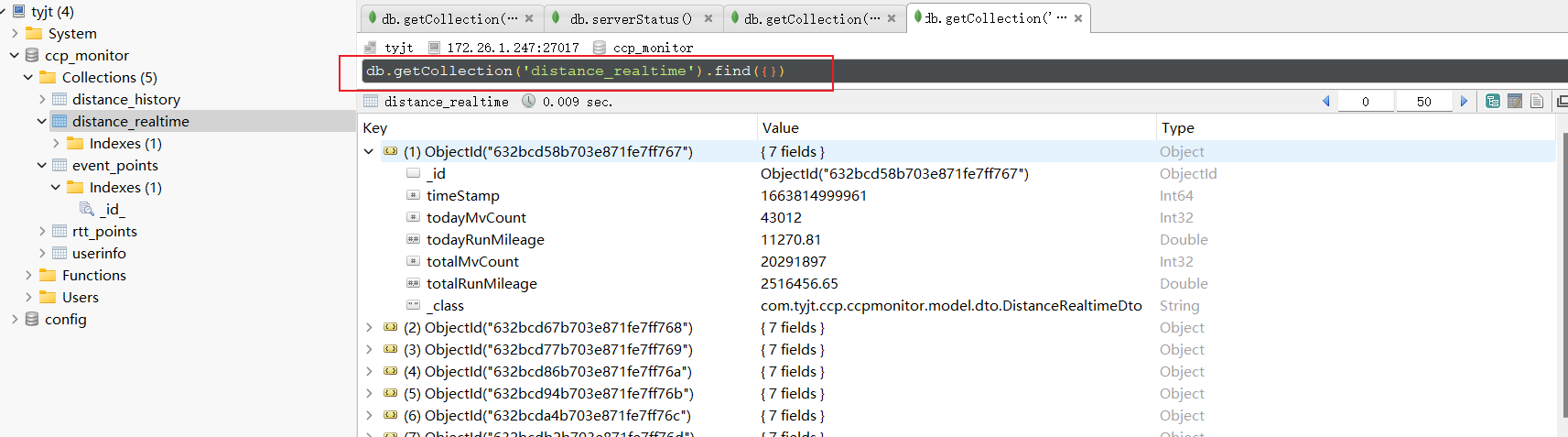
Task: Expand document (5) ObjectId row
Action: [369, 394]
